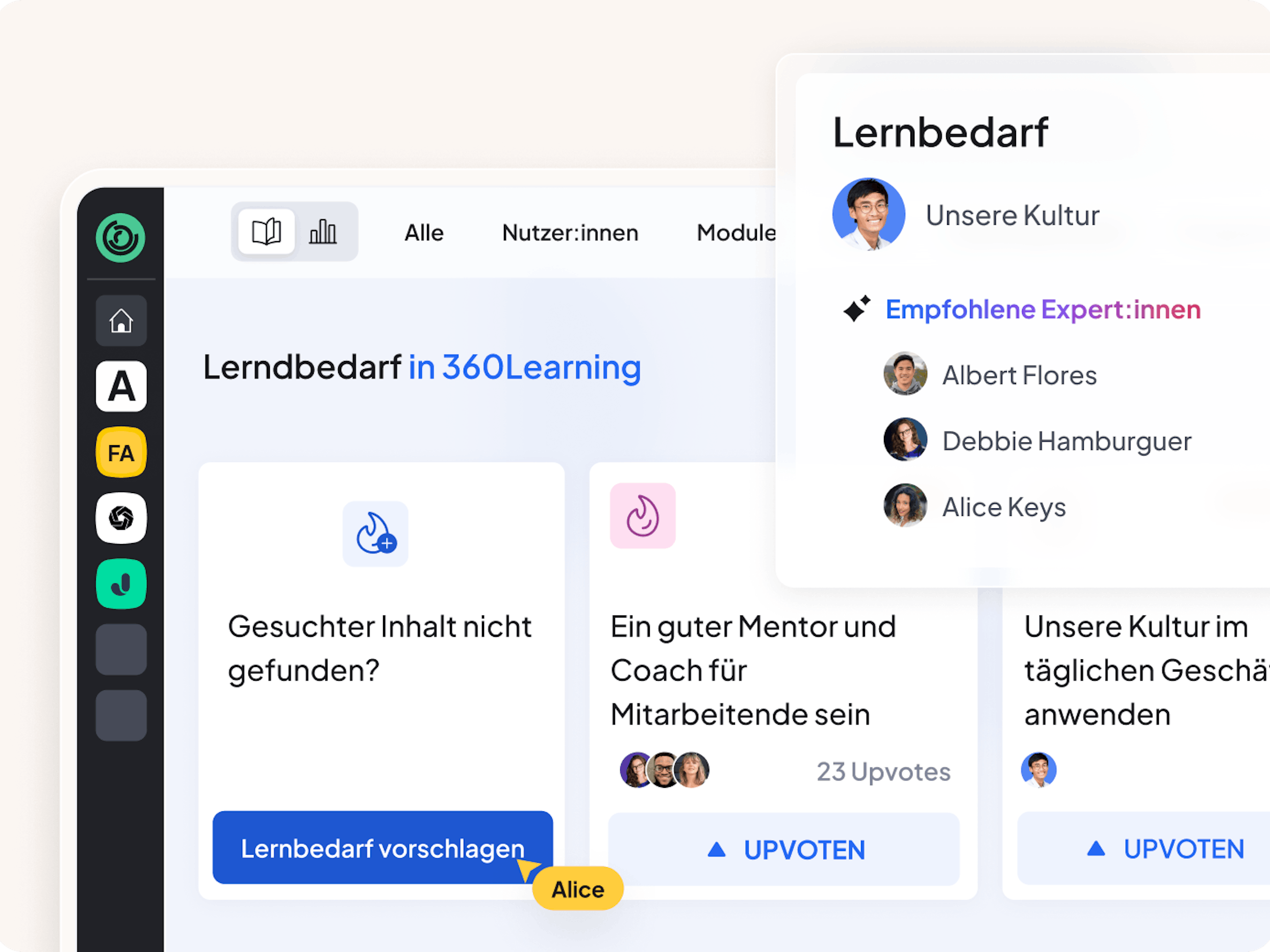Choose Debbie Hamburguer from the expert list

tap(1037, 440)
